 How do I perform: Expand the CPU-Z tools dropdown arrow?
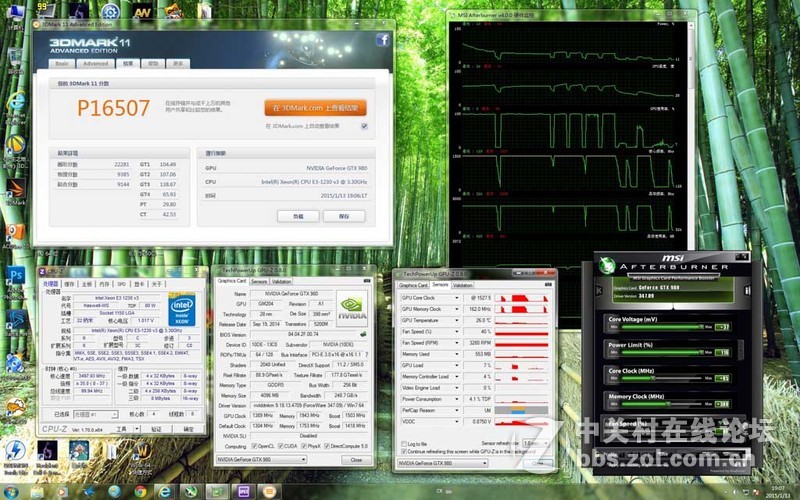tap(136, 429)
